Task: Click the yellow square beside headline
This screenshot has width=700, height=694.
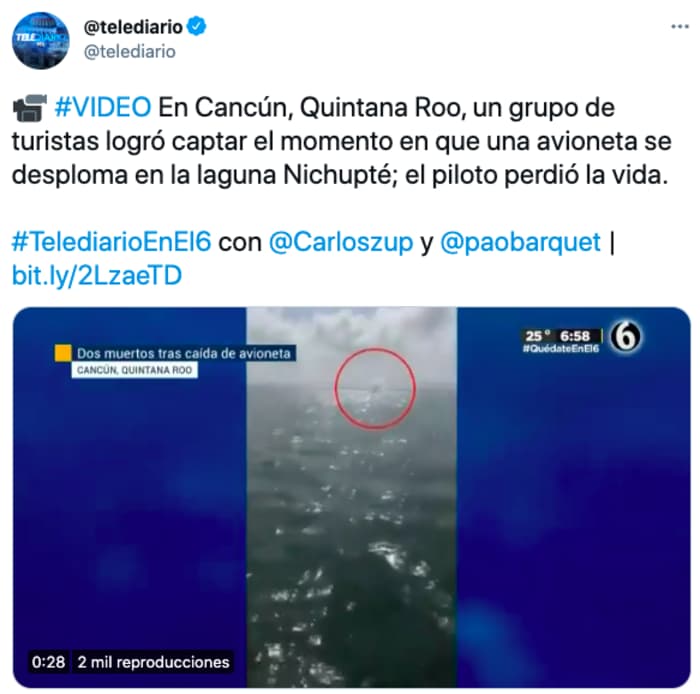Action: 63,353
